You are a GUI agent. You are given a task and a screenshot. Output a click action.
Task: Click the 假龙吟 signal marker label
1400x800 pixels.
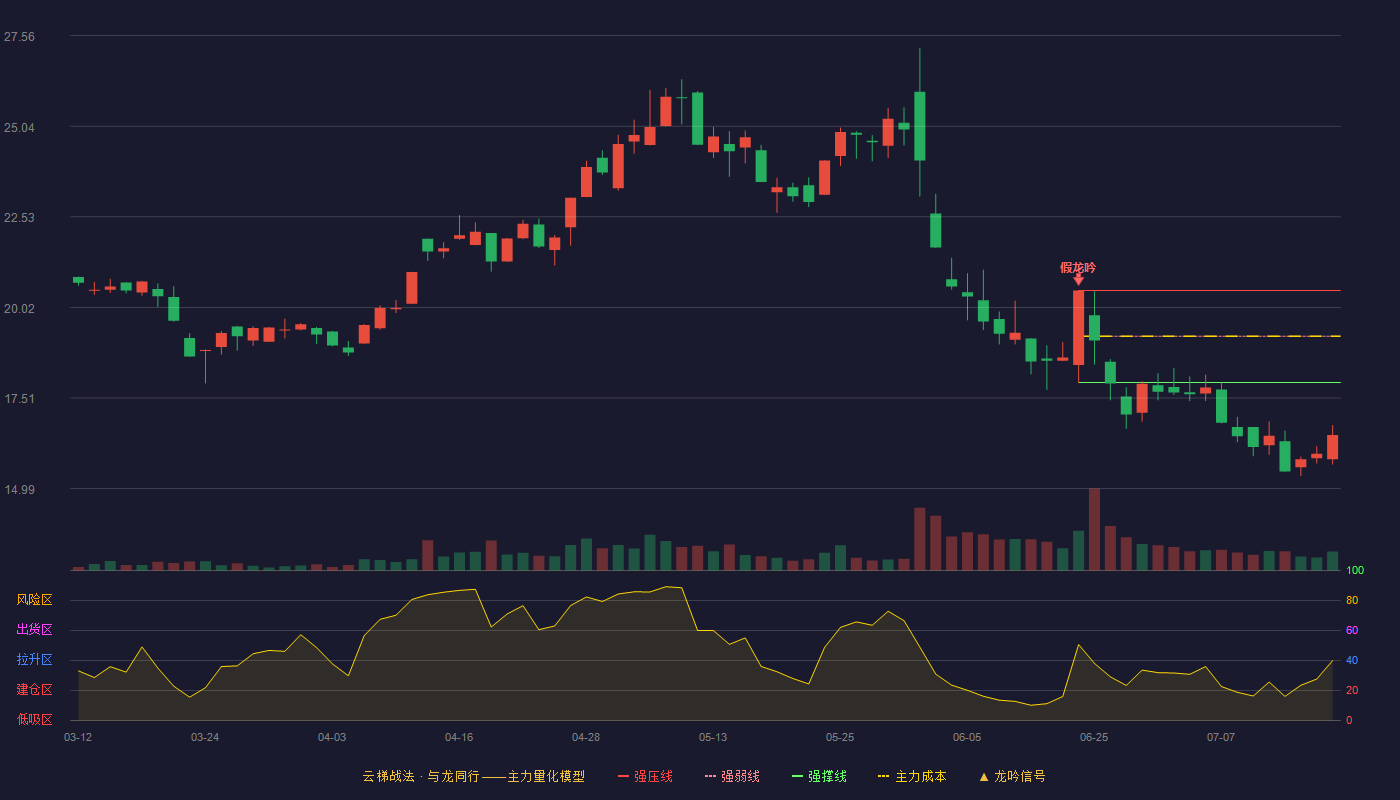pyautogui.click(x=1078, y=267)
